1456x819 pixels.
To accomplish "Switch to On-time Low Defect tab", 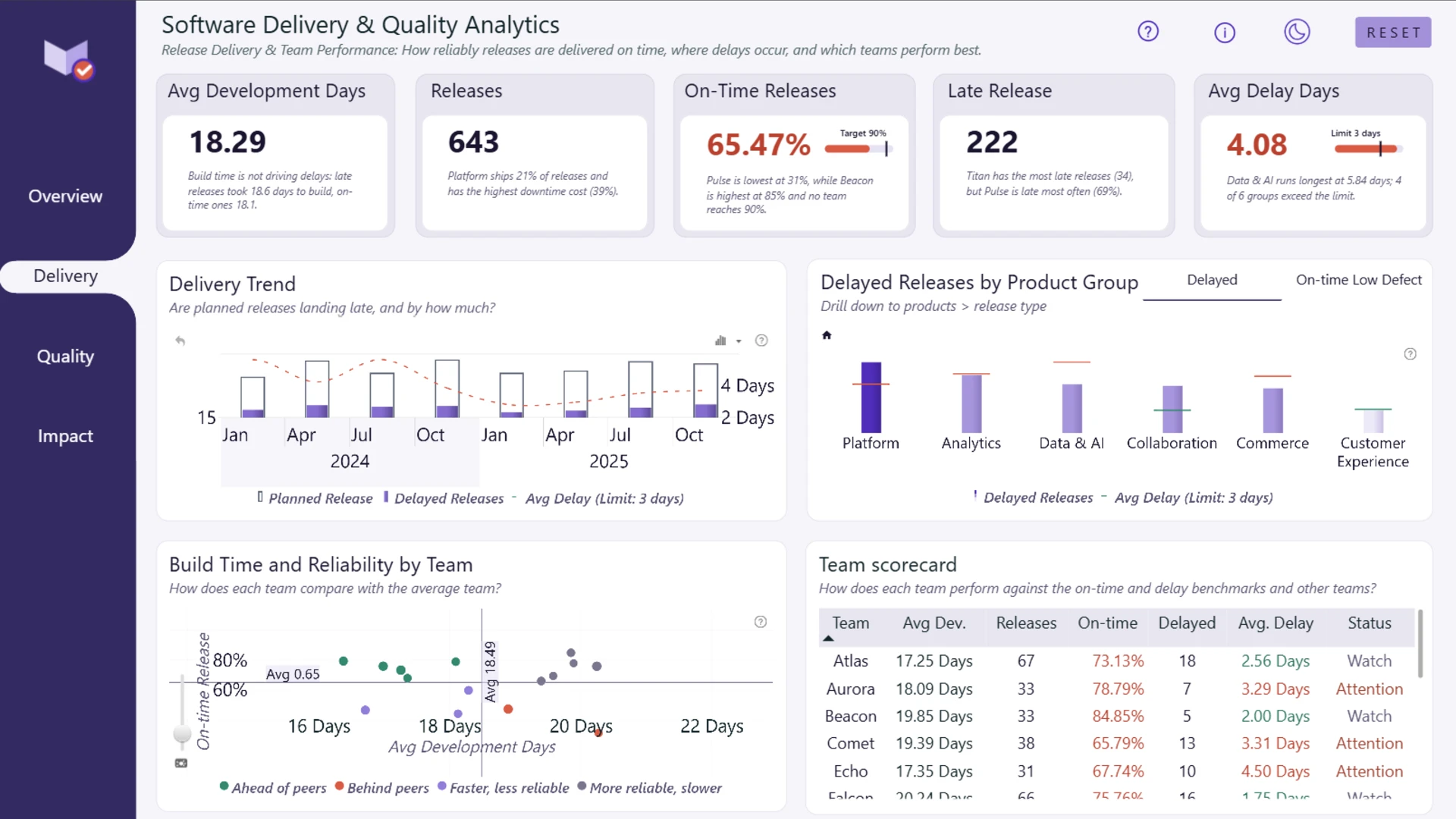I will 1358,281.
